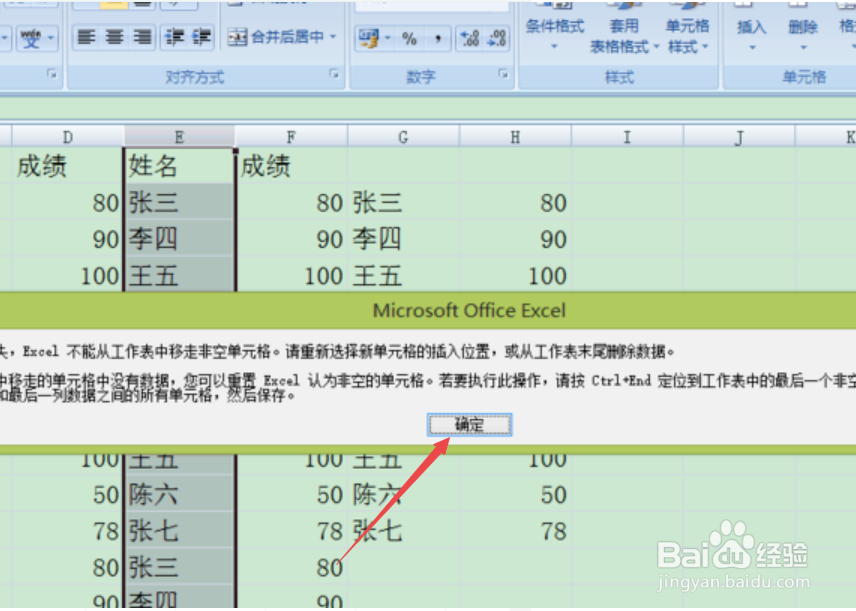The image size is (856, 611).
Task: Select the 50 cell in column H
Action: pyautogui.click(x=515, y=494)
